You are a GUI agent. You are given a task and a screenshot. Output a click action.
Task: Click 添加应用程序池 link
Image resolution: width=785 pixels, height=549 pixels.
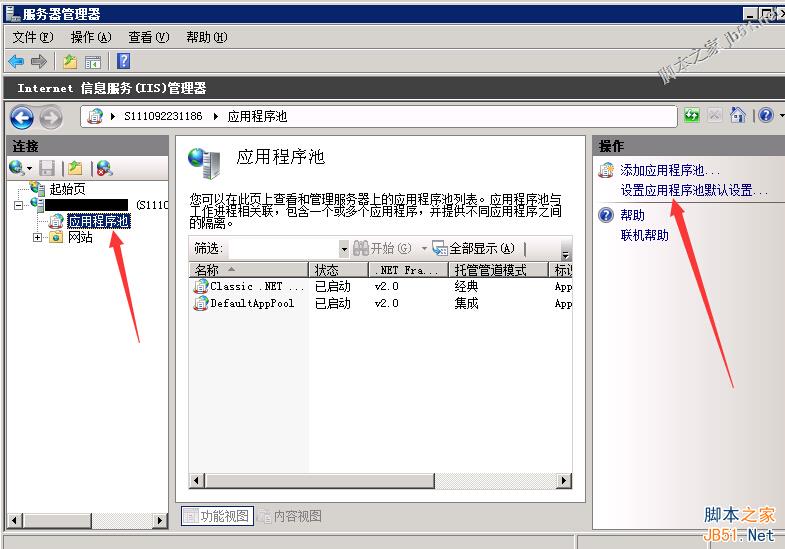click(x=669, y=171)
